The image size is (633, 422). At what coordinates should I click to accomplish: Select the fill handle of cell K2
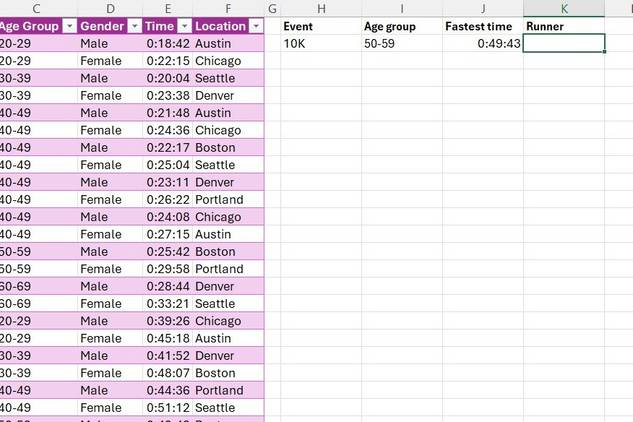click(604, 52)
